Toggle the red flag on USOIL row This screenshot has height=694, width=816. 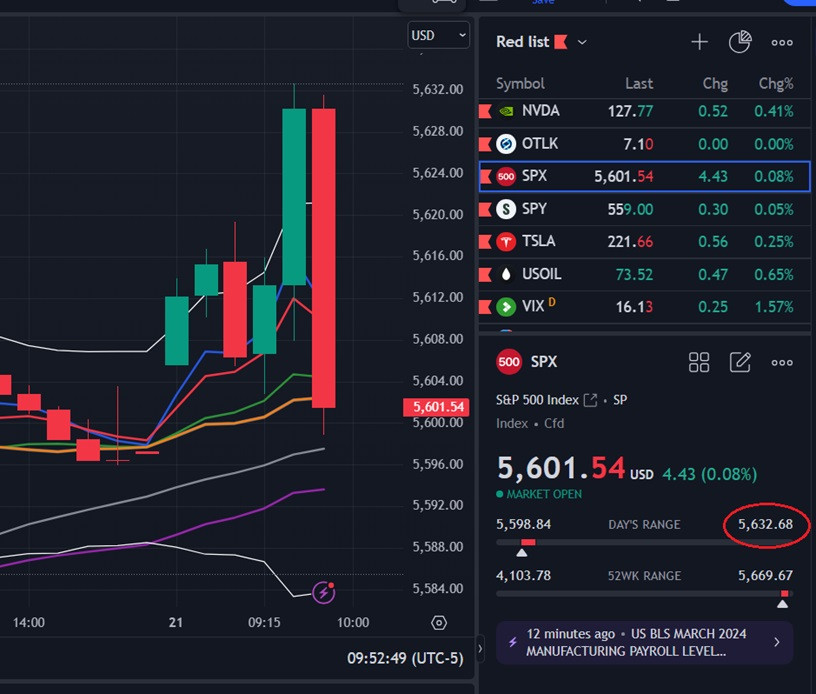point(485,275)
